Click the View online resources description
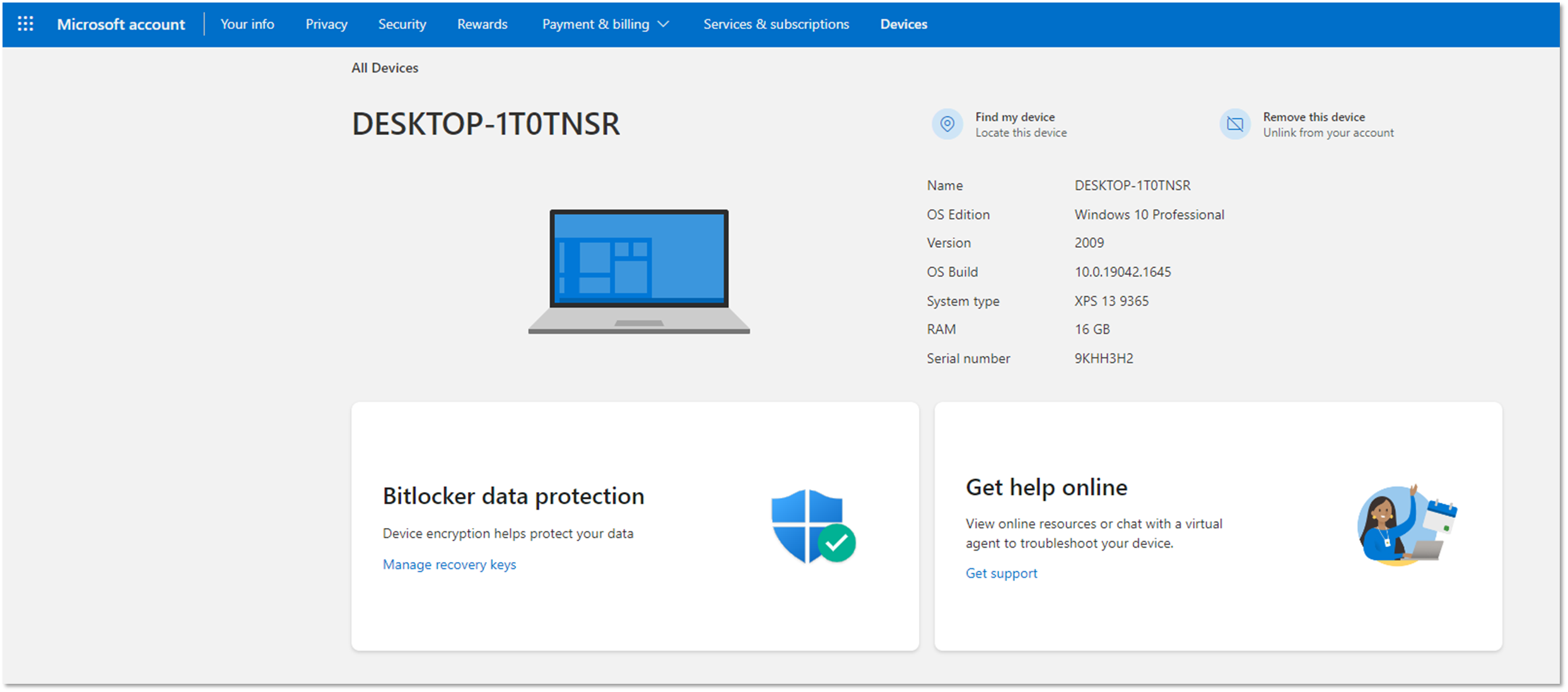This screenshot has height=692, width=1568. click(1094, 533)
